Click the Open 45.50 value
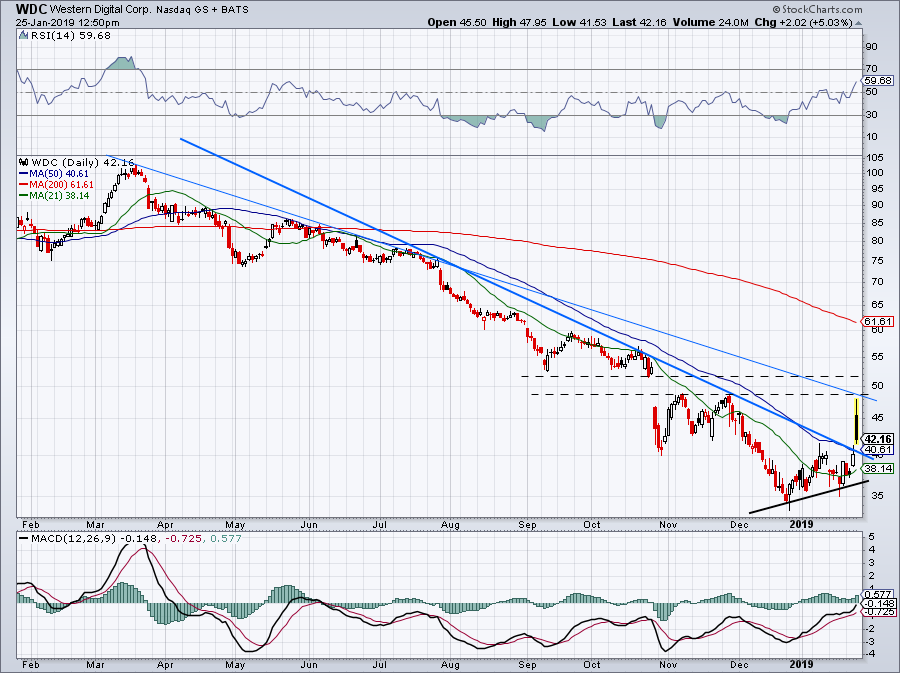 [457, 22]
